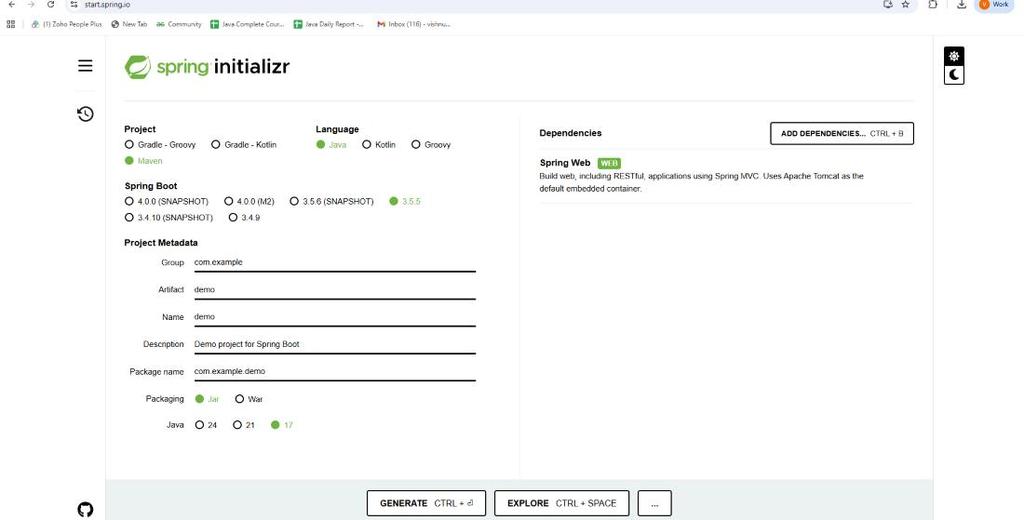Click the Name input field
Viewport: 1024px width, 520px height.
(x=334, y=317)
